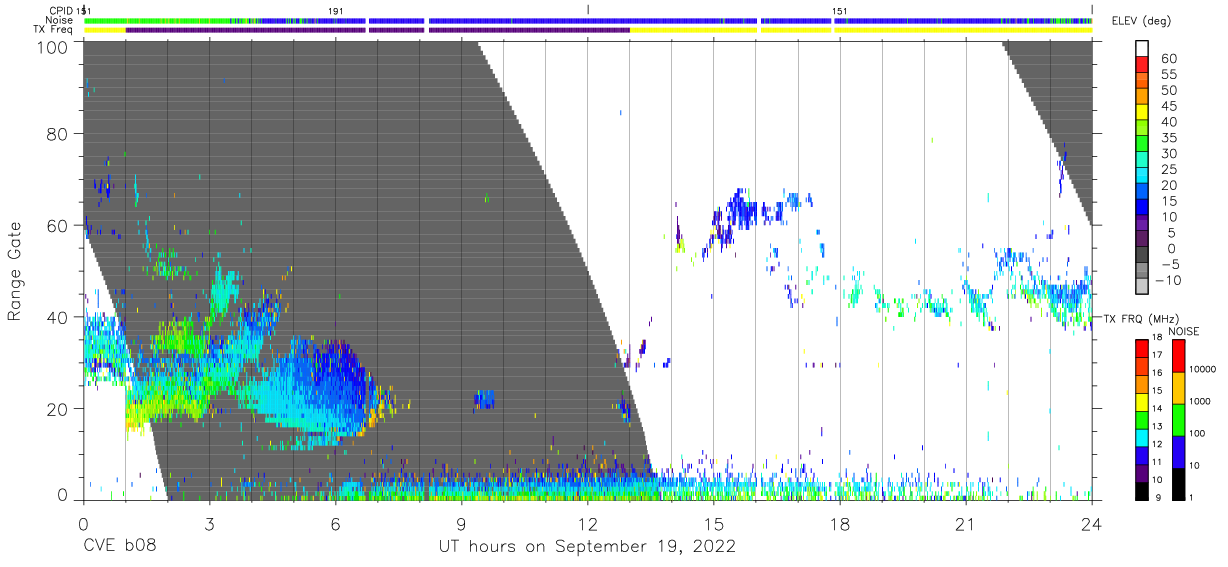Click the Range Gate axis label
1228x567 pixels.
tap(15, 271)
